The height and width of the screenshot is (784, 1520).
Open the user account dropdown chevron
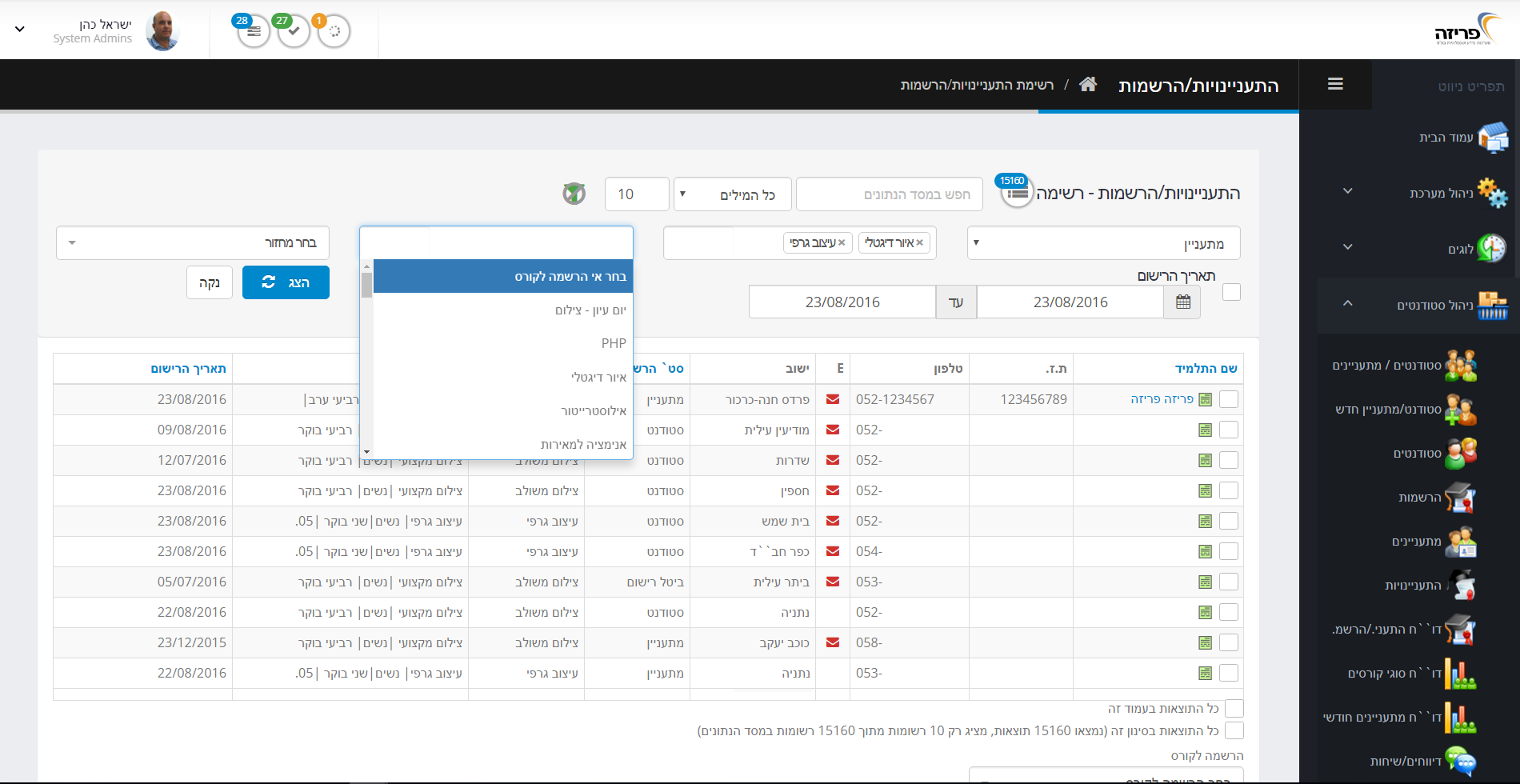20,29
